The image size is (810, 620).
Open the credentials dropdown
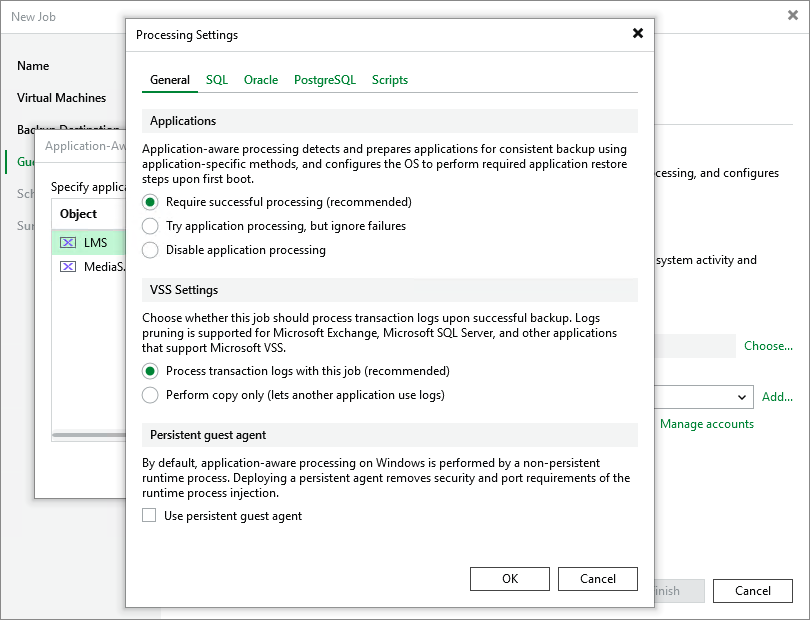click(743, 397)
